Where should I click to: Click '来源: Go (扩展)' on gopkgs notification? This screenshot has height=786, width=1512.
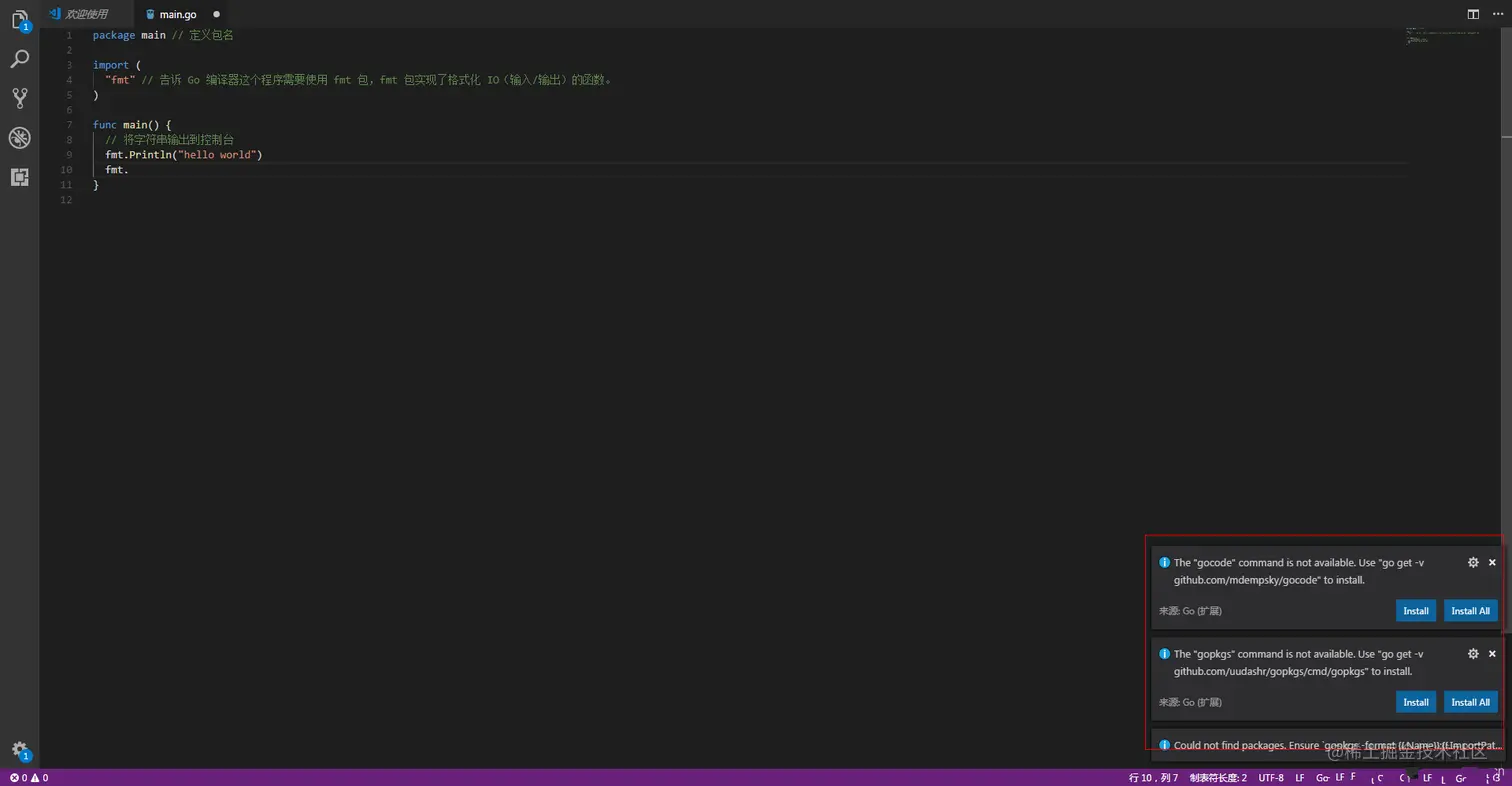tap(1190, 701)
